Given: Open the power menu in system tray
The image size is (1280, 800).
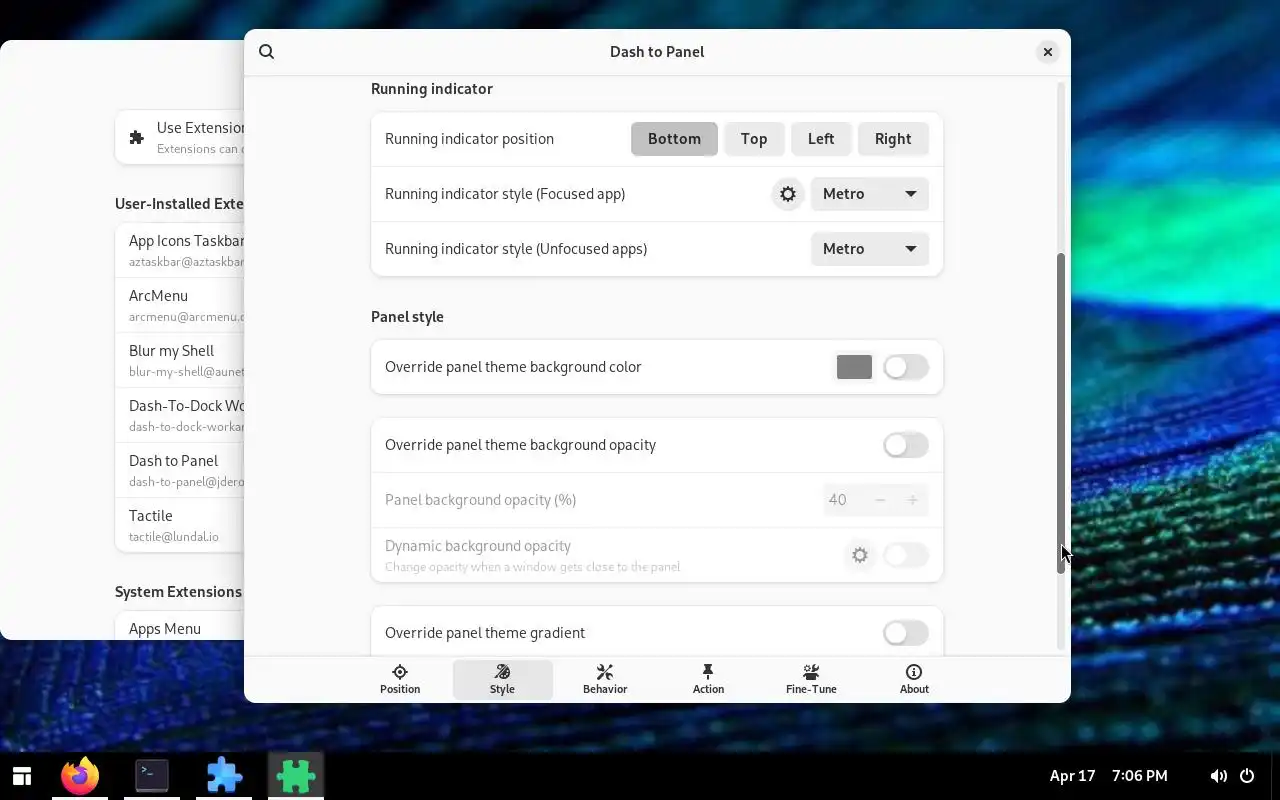Looking at the screenshot, I should click(1247, 776).
